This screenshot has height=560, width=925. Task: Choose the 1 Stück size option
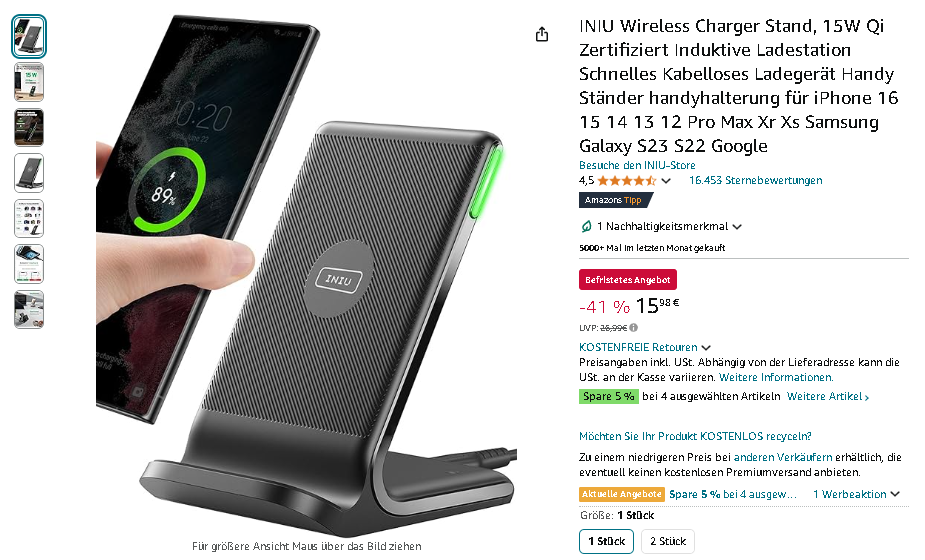click(606, 541)
